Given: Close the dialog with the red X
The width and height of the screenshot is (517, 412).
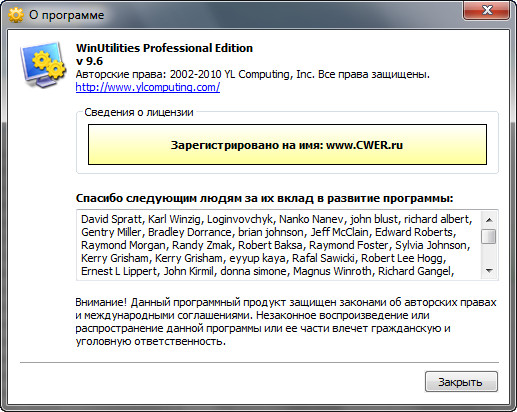Looking at the screenshot, I should [486, 10].
